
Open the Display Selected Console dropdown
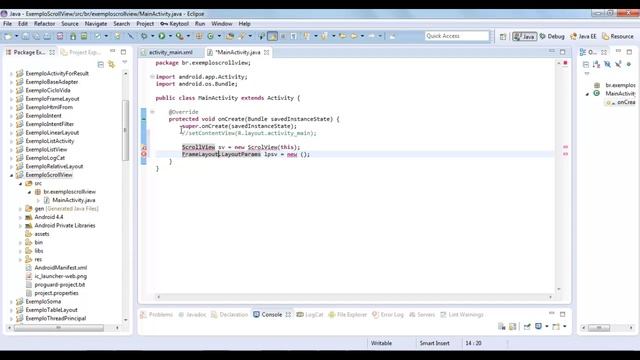pos(547,327)
